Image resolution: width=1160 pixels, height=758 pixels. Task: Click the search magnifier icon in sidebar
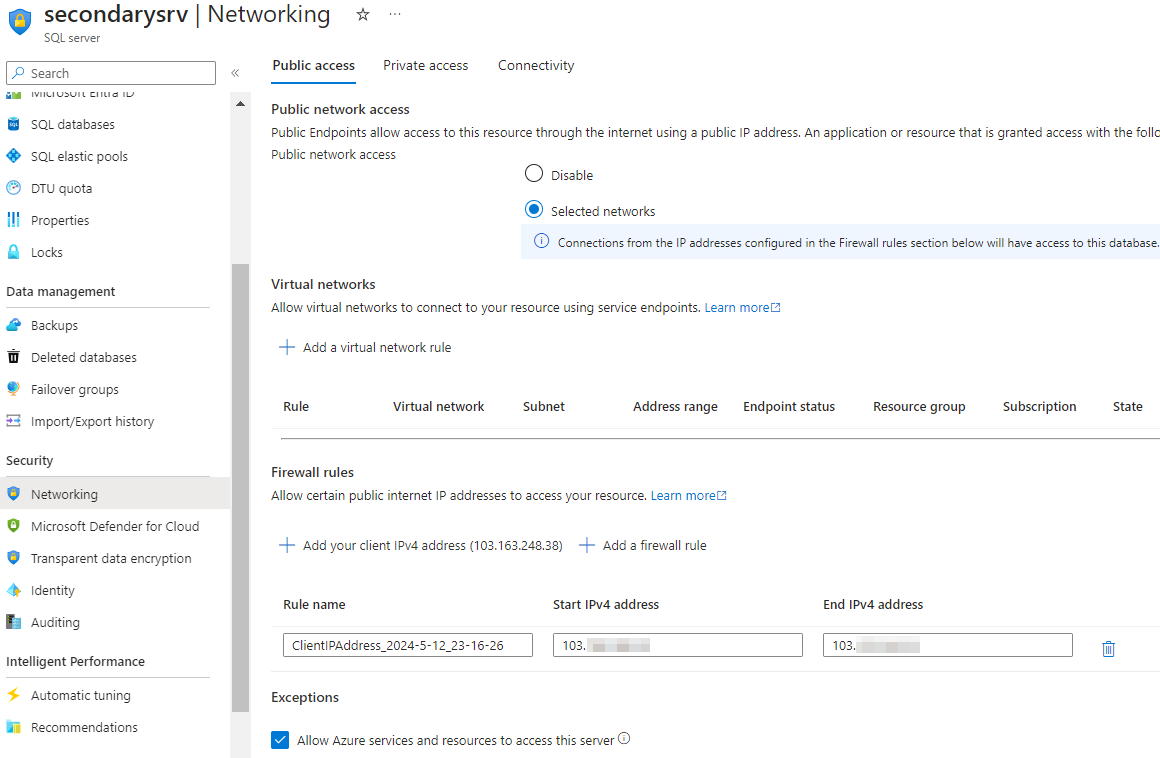point(18,72)
